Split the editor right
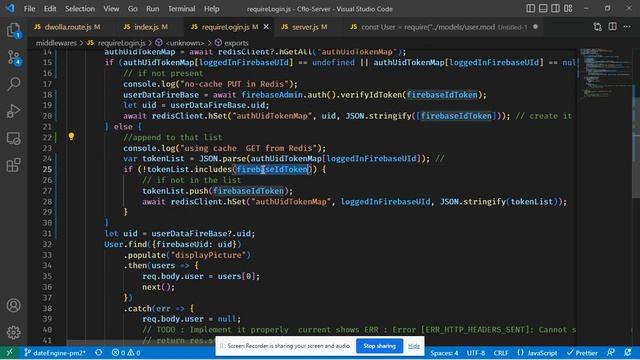This screenshot has height=360, width=640. pos(612,27)
